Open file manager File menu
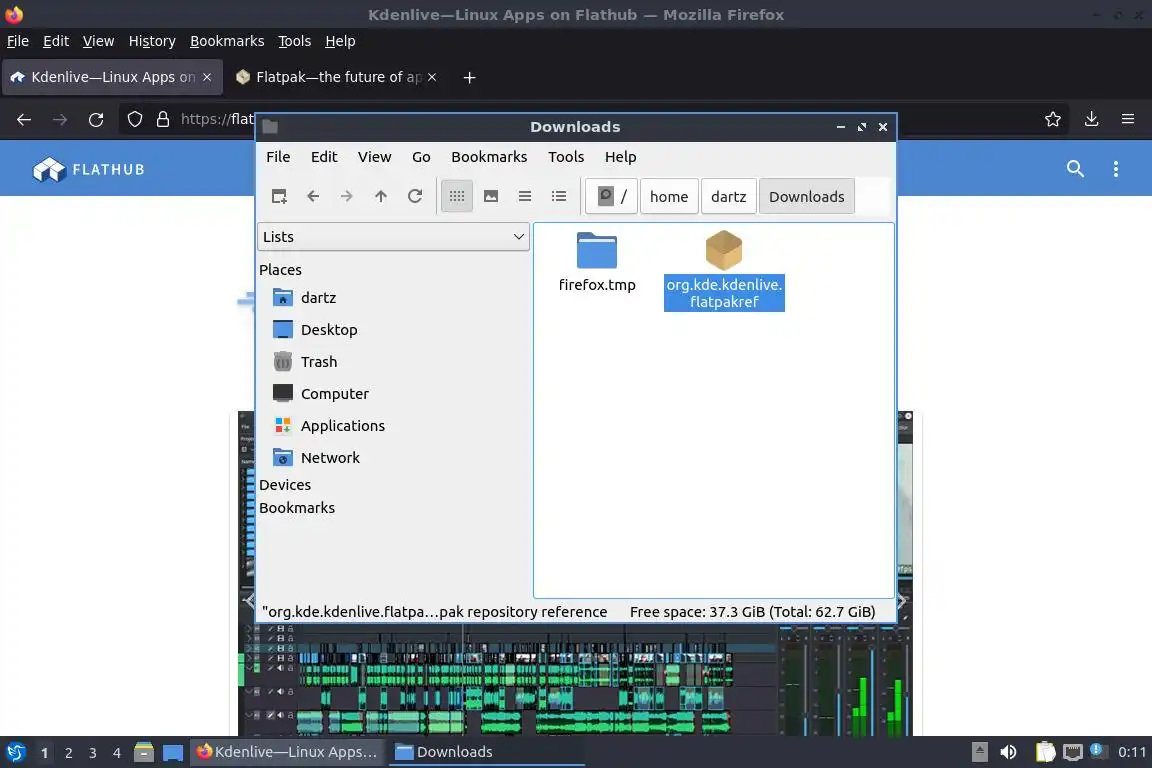The height and width of the screenshot is (768, 1152). [278, 157]
